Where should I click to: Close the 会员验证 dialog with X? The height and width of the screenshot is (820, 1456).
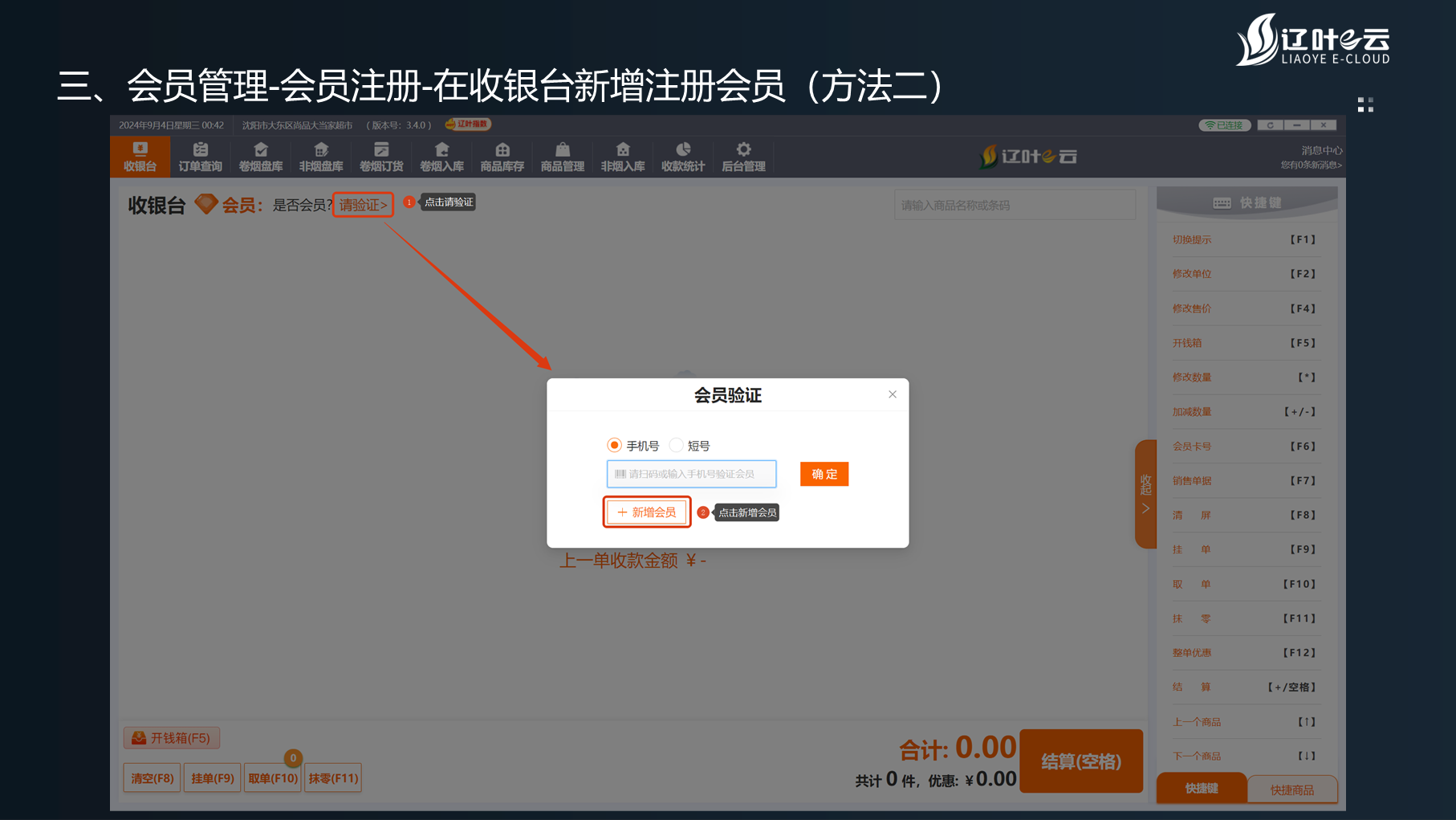[x=893, y=394]
